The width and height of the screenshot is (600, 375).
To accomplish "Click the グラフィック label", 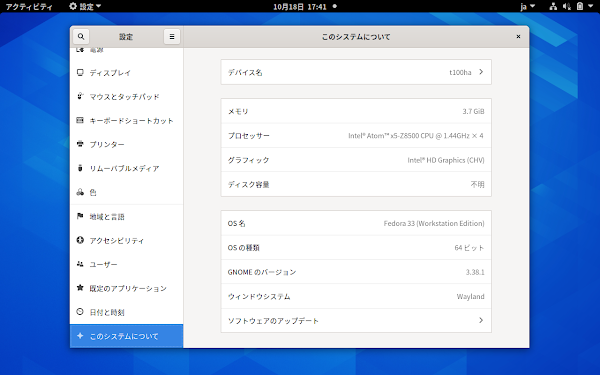I will pos(248,160).
